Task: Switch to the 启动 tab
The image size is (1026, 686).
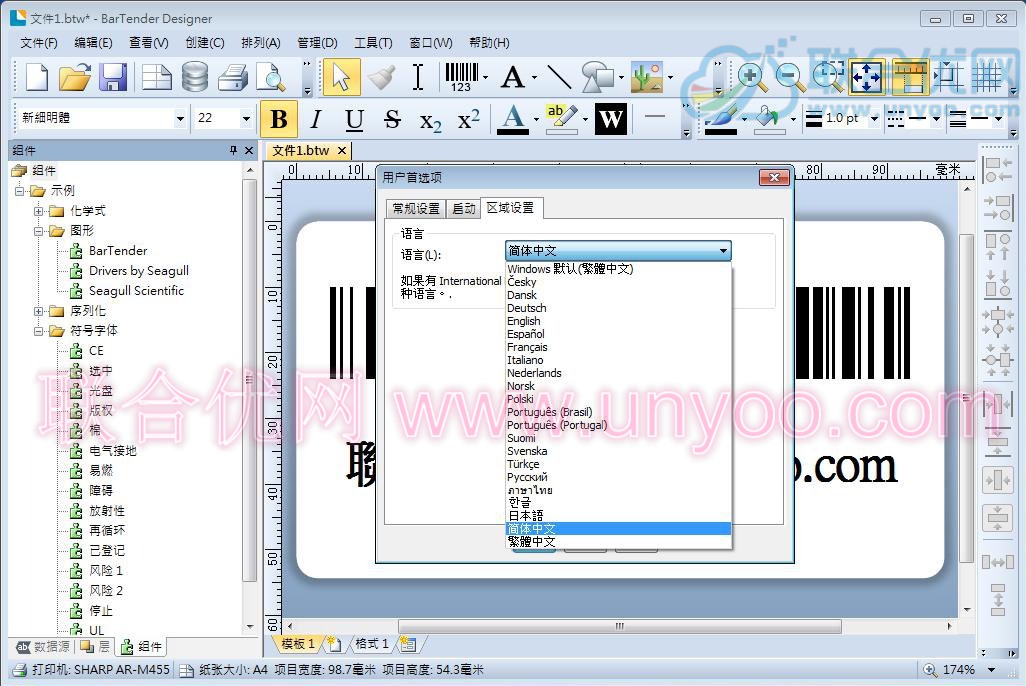Action: 463,209
